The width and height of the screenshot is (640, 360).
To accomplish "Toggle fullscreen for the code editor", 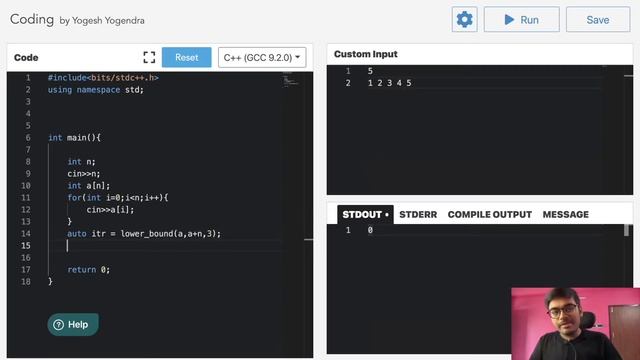I will tap(149, 57).
